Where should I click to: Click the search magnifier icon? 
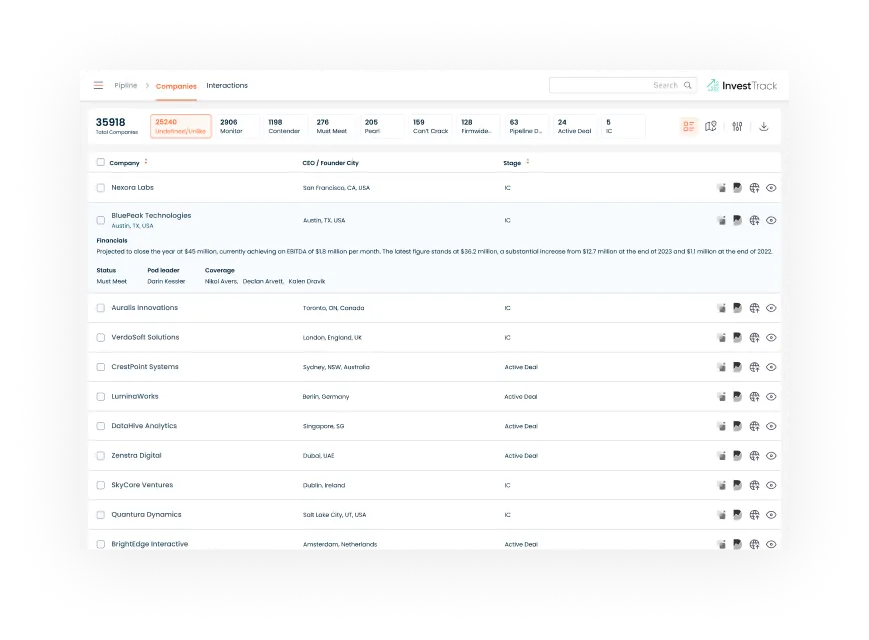coord(688,86)
